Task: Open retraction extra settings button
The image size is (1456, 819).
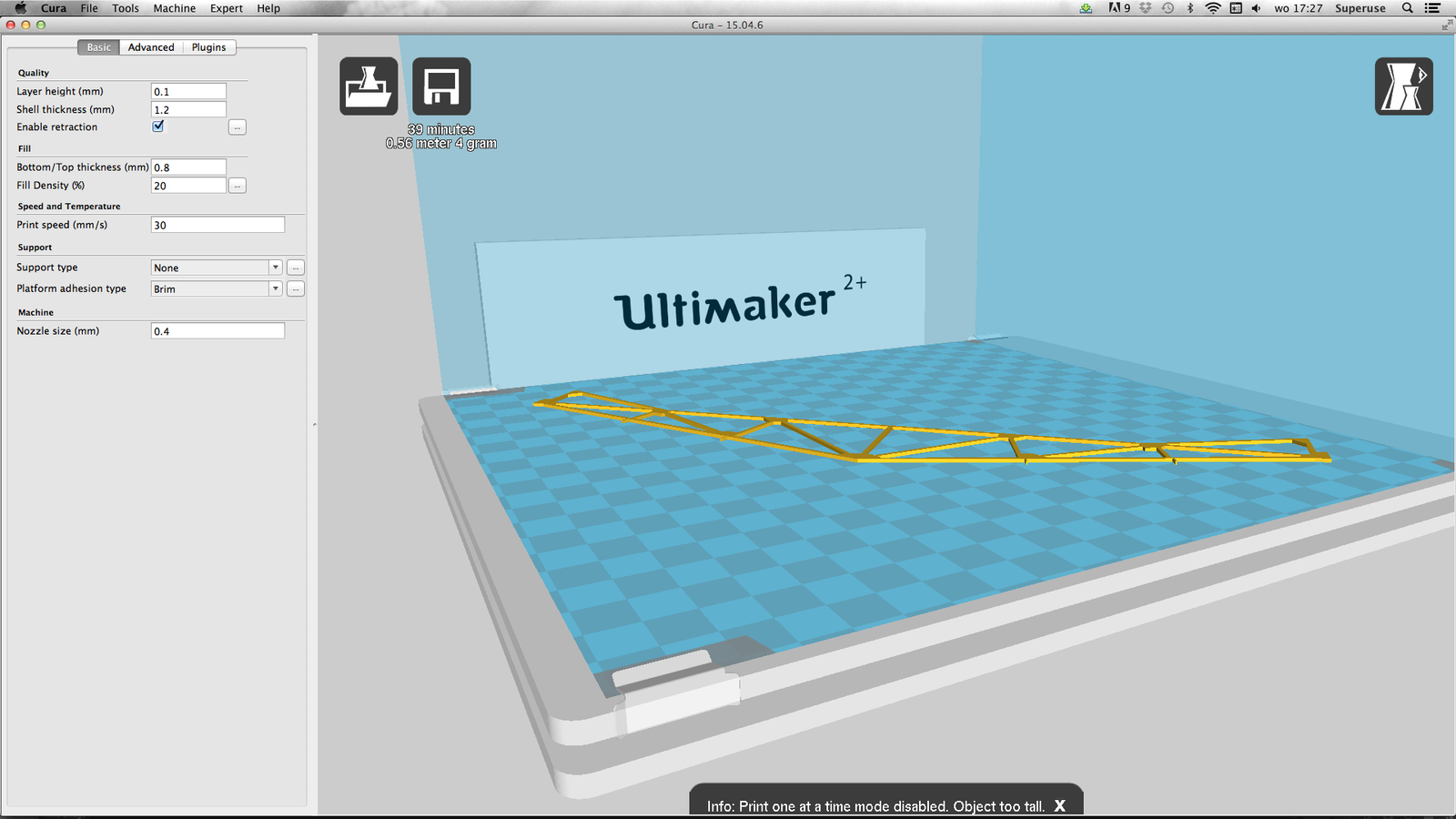Action: (237, 127)
